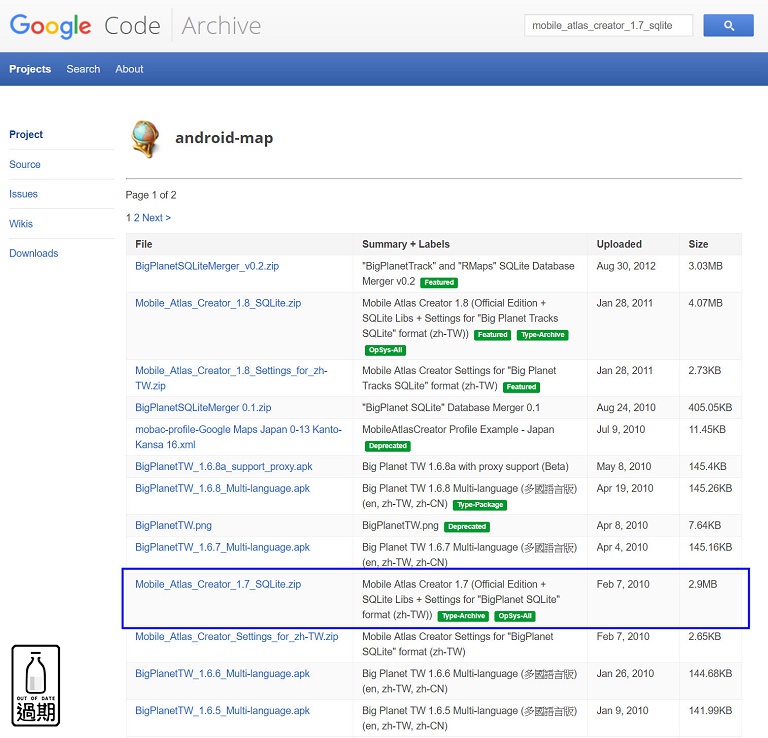The width and height of the screenshot is (768, 738).
Task: Click the Deprecated label on BigPlanetTW.png row
Action: pyautogui.click(x=467, y=527)
